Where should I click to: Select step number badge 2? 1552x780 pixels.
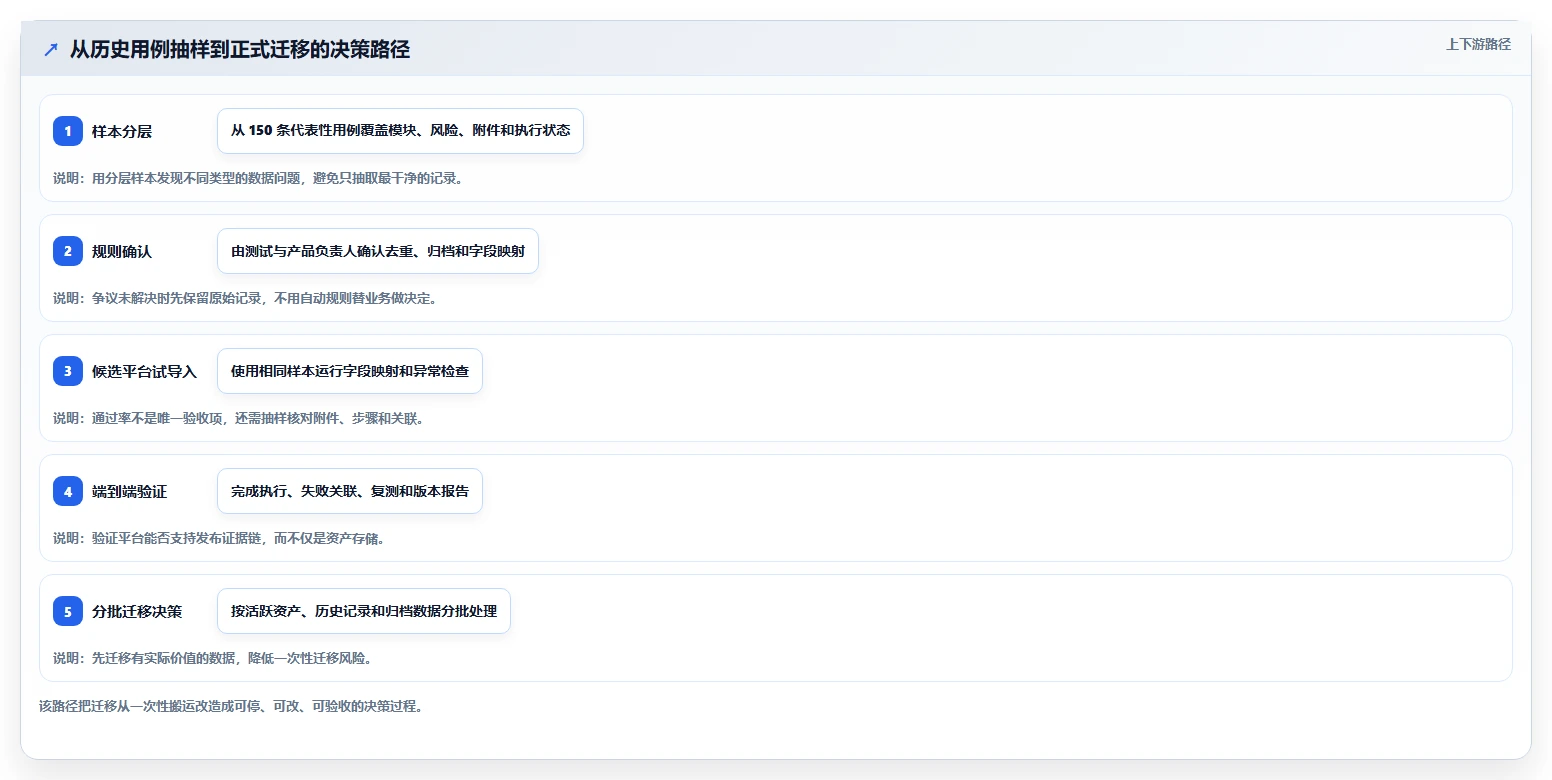tap(68, 251)
